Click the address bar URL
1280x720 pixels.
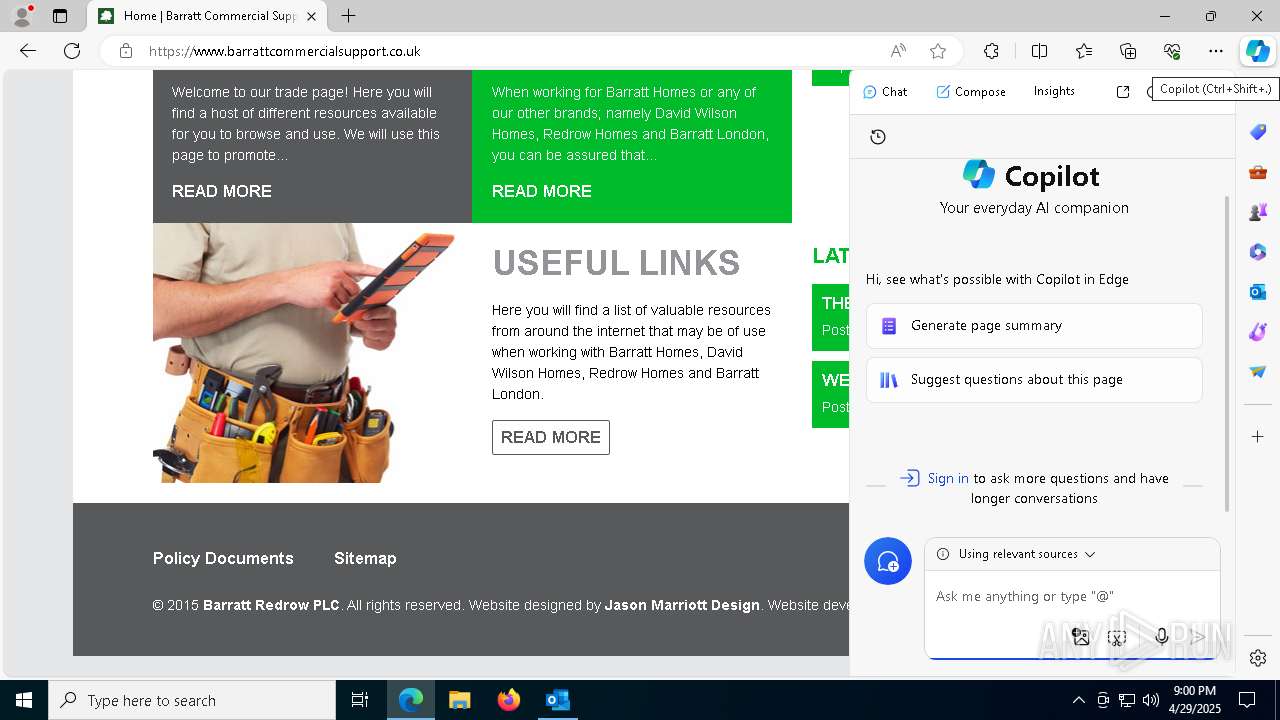(285, 51)
